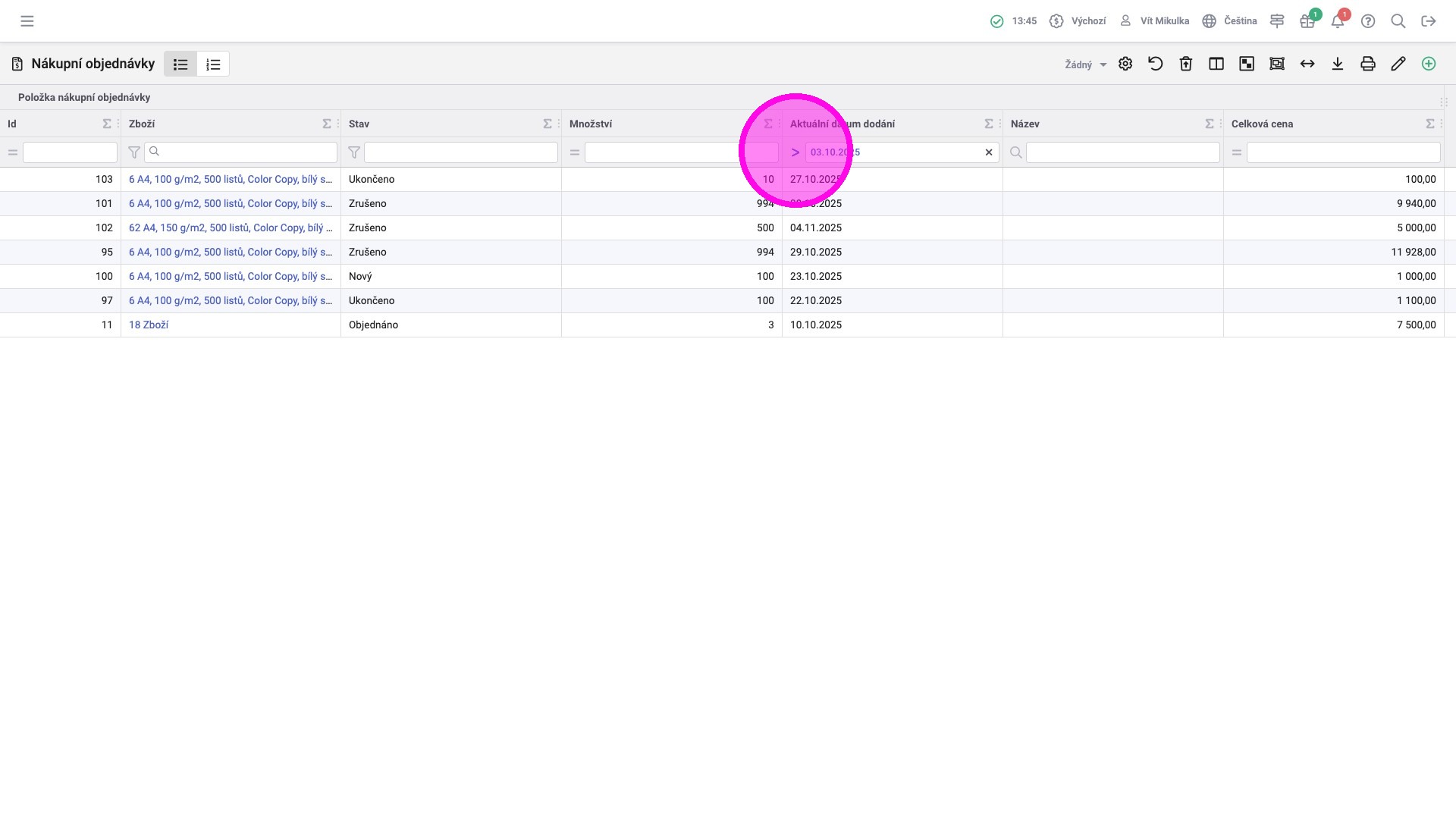Click the download export icon
Screen dimensions: 1456x819
click(1338, 64)
